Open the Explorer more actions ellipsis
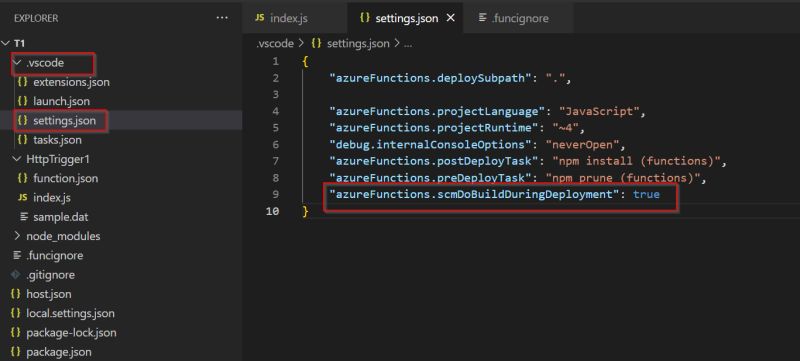800x361 pixels. (x=222, y=18)
